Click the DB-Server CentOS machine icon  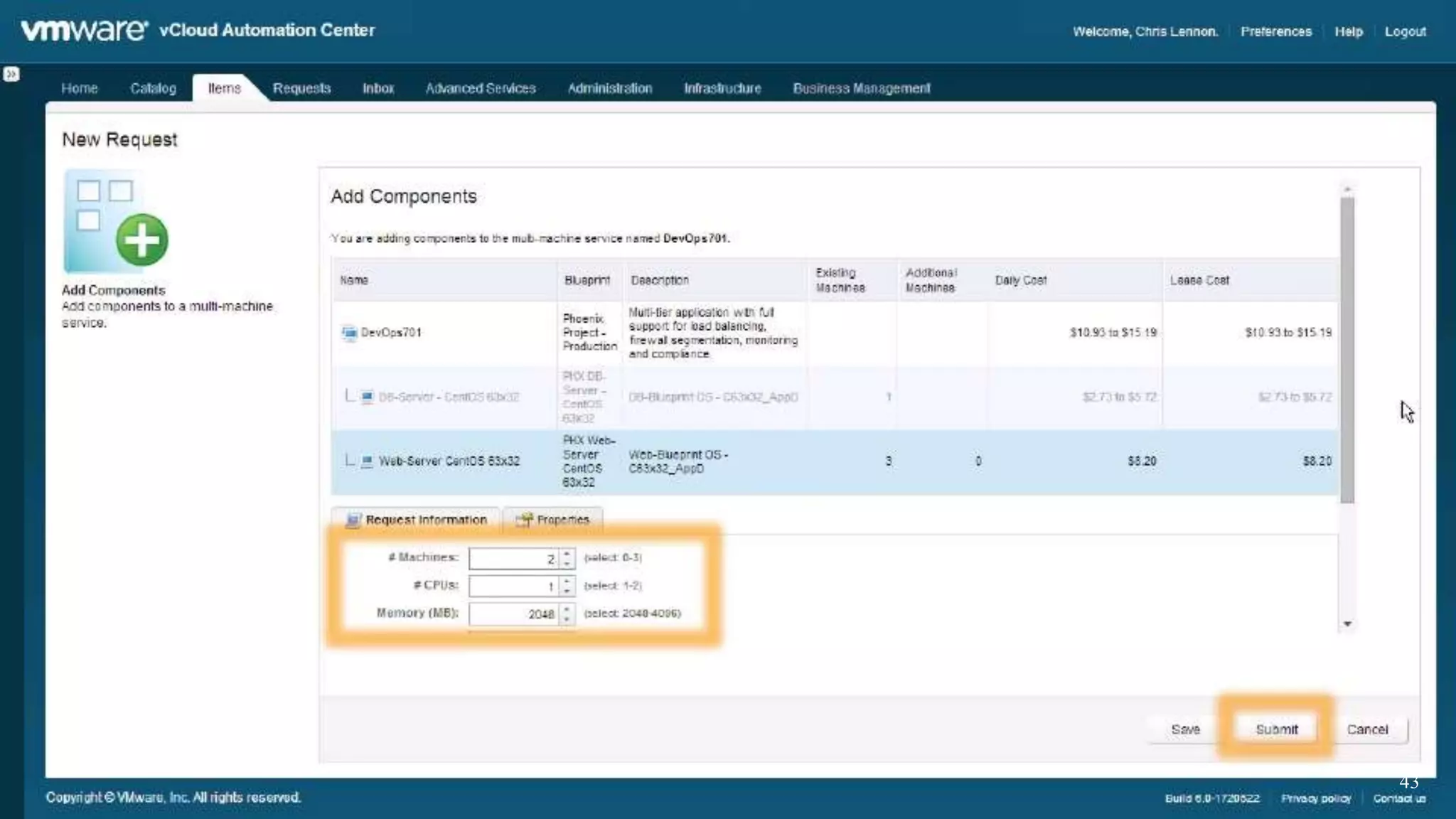point(367,397)
